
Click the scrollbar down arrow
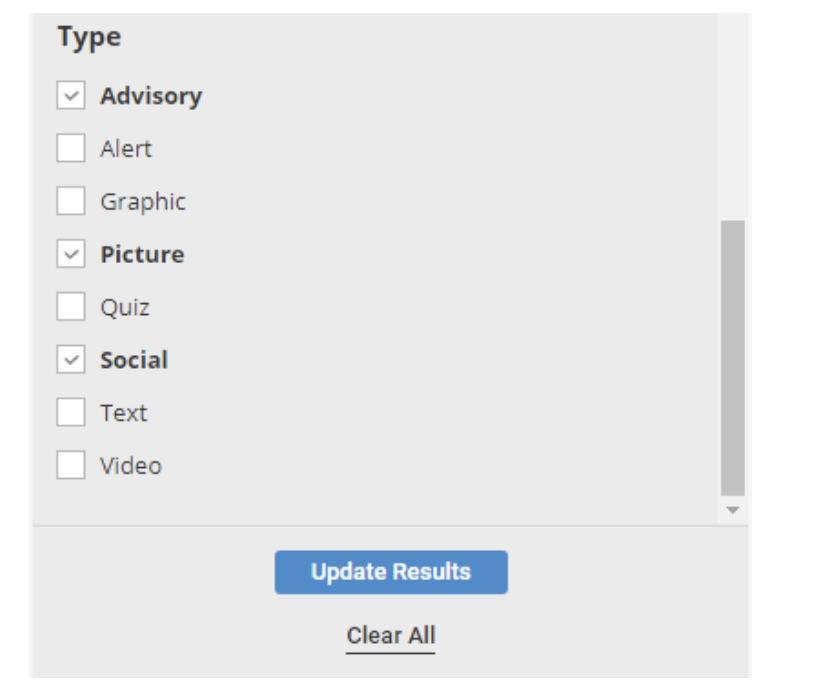[x=733, y=510]
